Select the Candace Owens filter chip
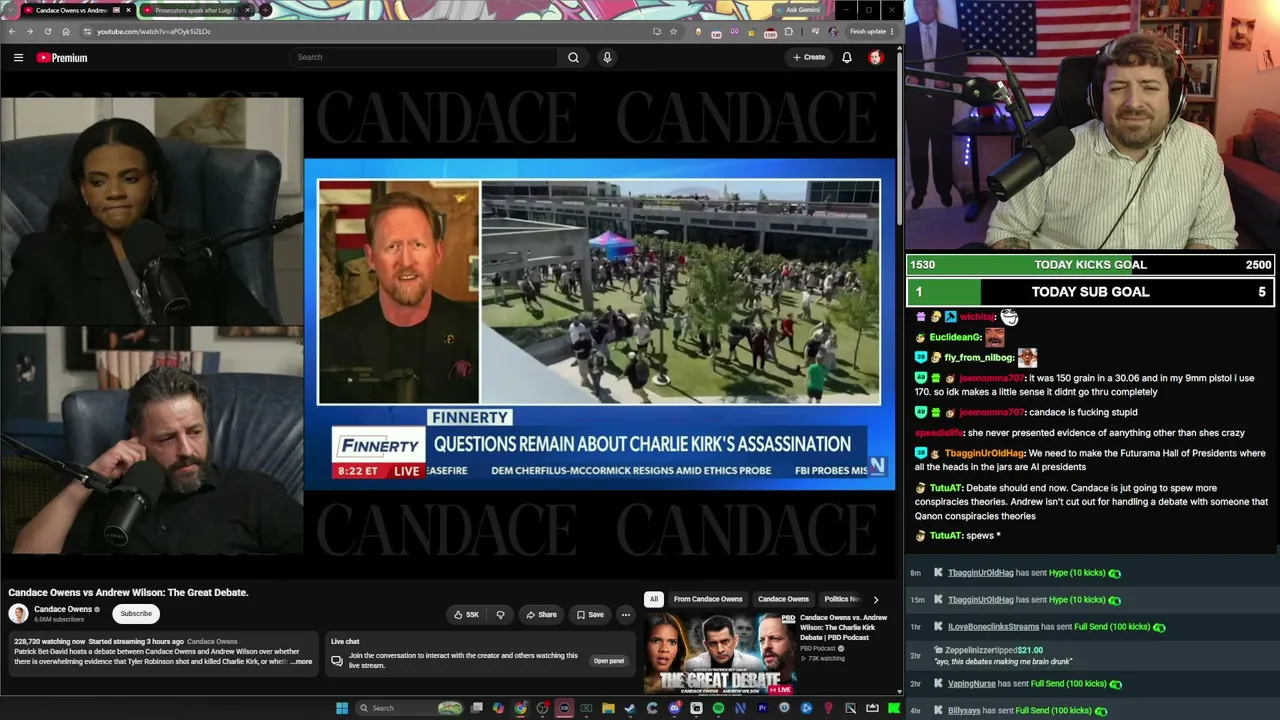Viewport: 1280px width, 720px height. (x=783, y=599)
